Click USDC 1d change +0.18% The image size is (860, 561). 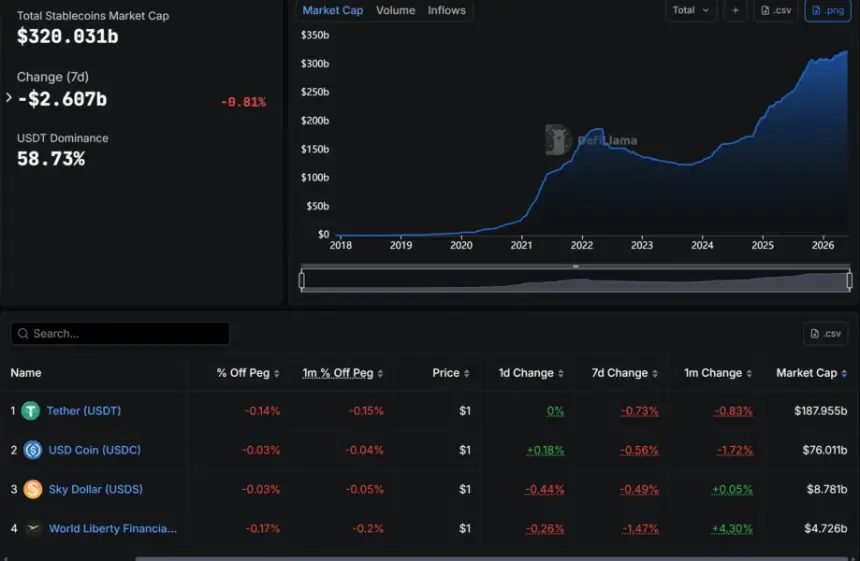tap(545, 450)
